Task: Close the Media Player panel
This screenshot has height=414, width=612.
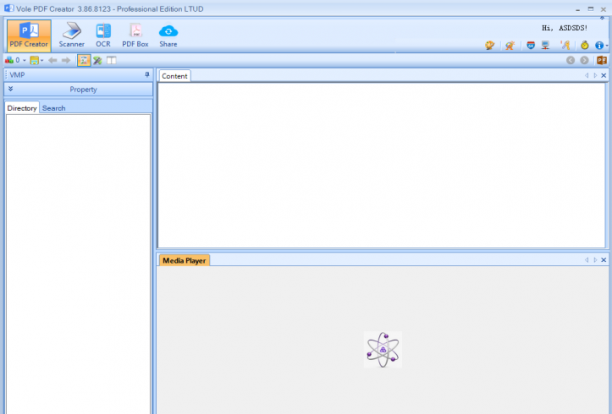Action: pos(603,260)
